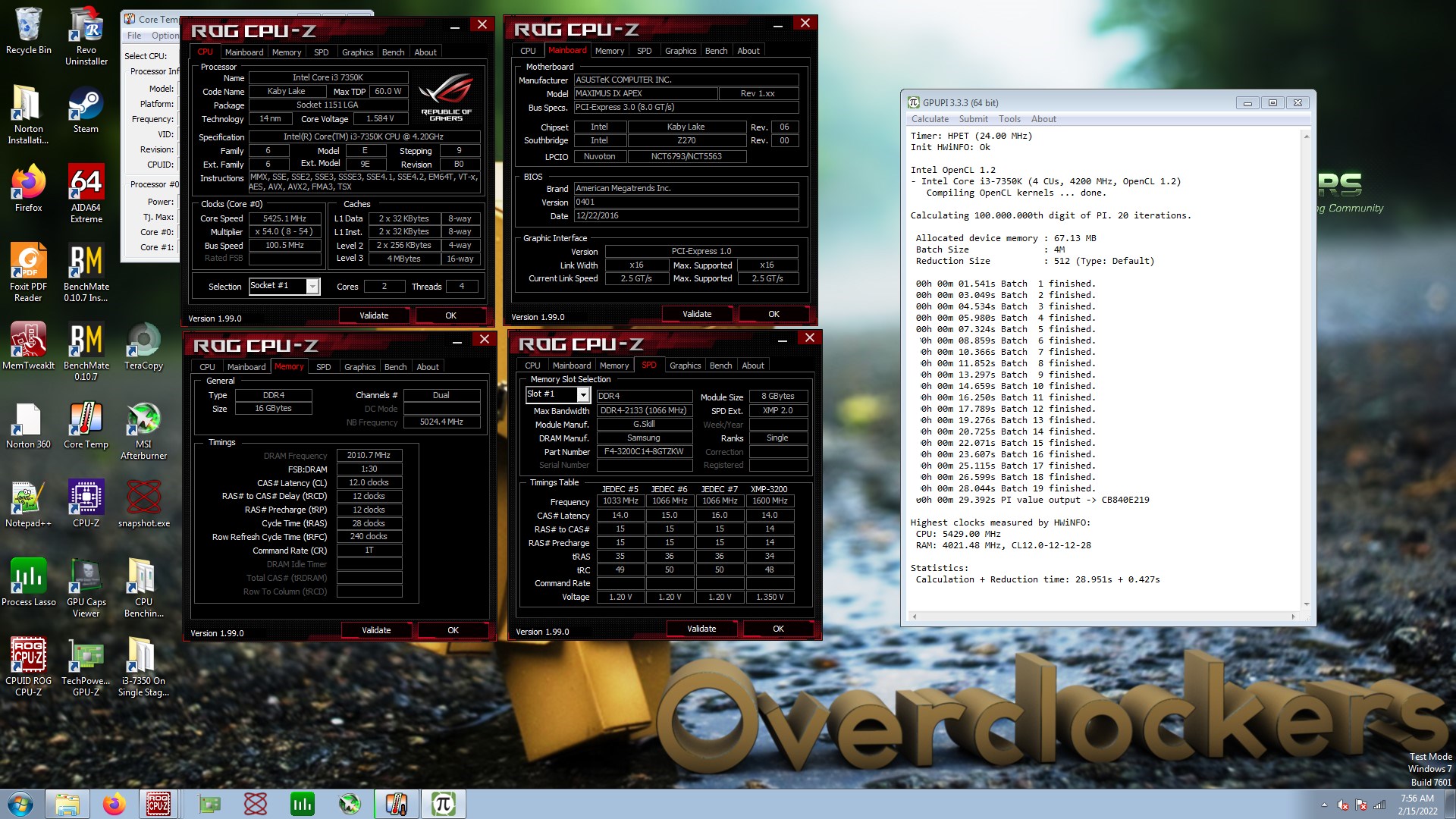The width and height of the screenshot is (1456, 819).
Task: Launch Process Lasso desktop icon
Action: click(29, 583)
